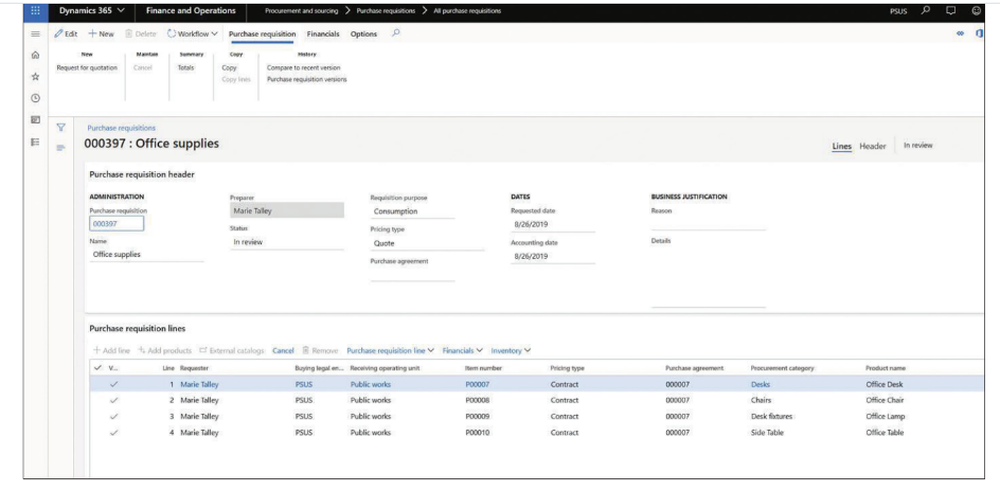The image size is (1000, 480).
Task: Select the Options ribbon tab
Action: click(x=364, y=34)
